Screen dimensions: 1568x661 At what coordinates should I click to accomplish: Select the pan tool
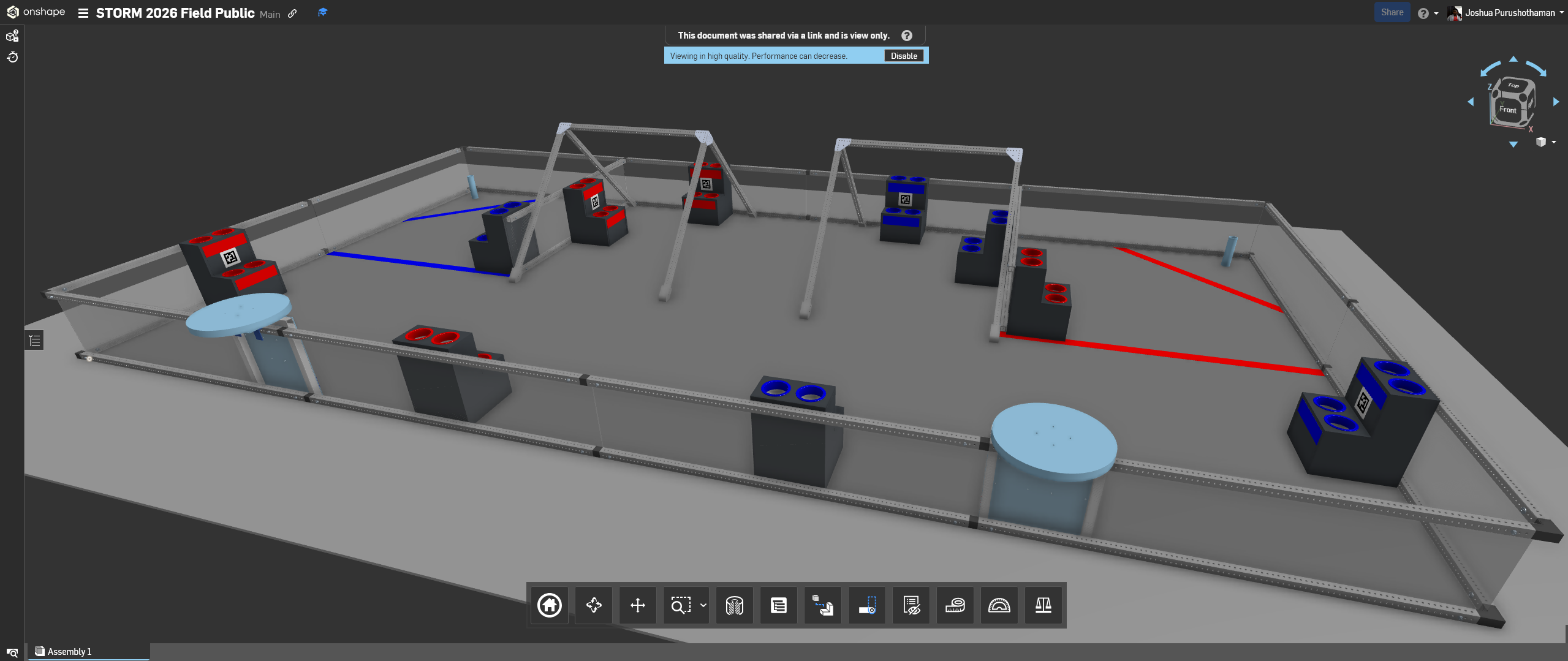[x=637, y=605]
